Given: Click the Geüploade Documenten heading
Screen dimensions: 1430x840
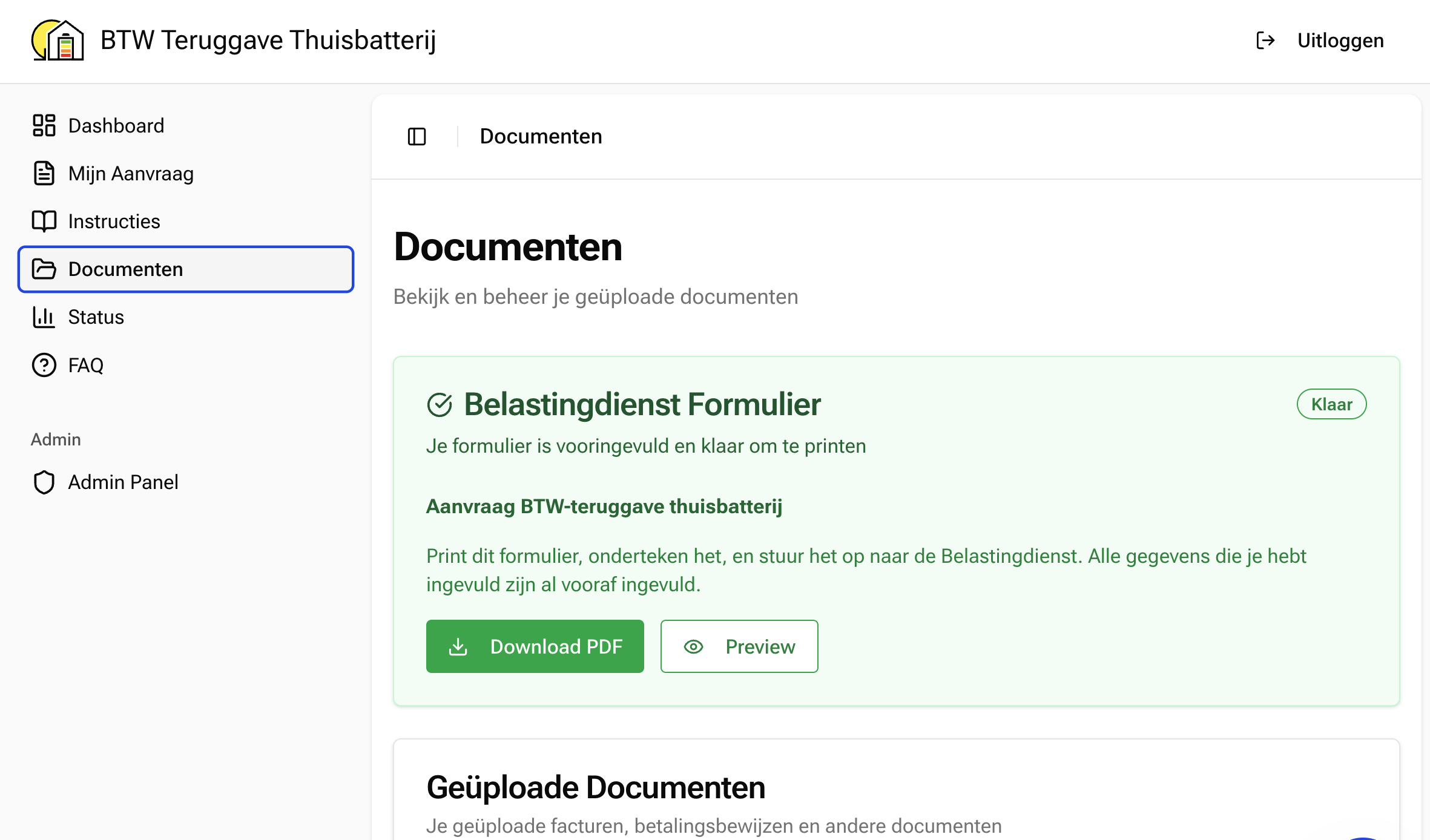Looking at the screenshot, I should 596,787.
